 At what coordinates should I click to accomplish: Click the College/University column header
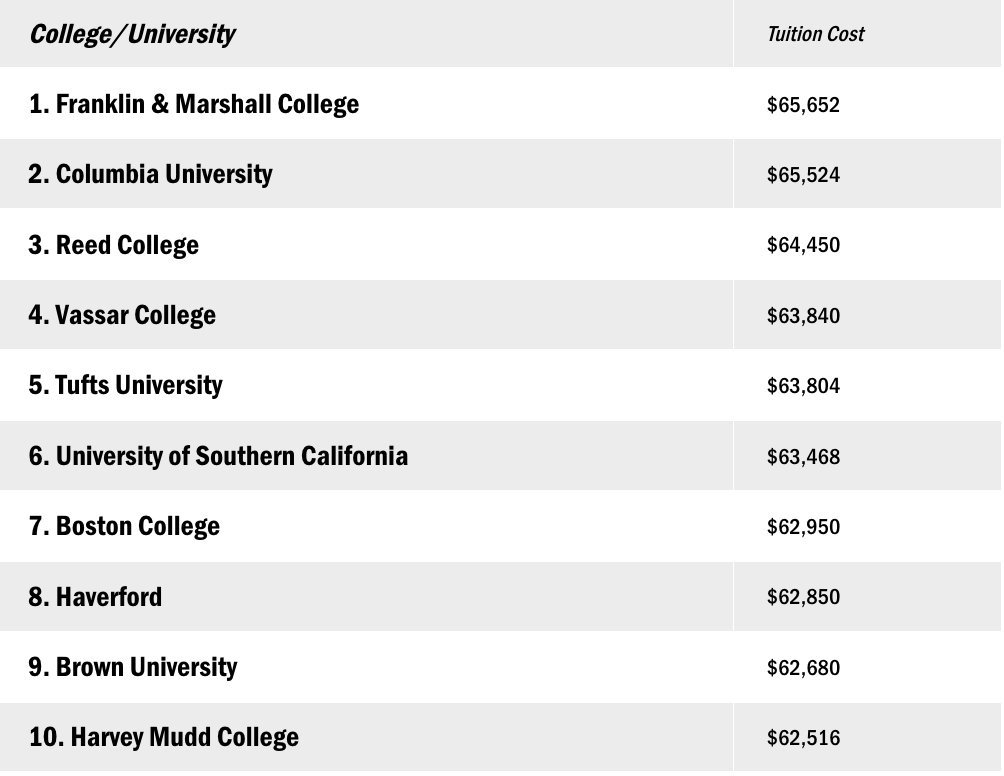click(132, 34)
